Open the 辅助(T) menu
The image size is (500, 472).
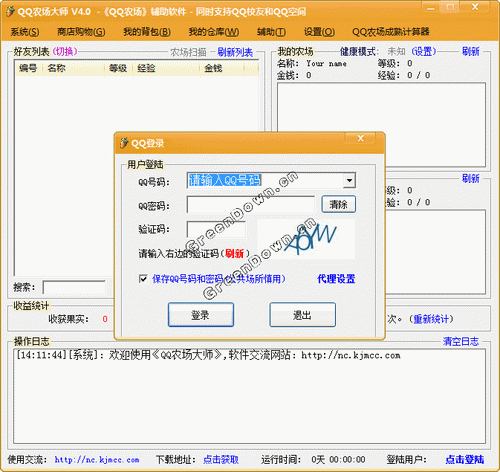[x=271, y=32]
